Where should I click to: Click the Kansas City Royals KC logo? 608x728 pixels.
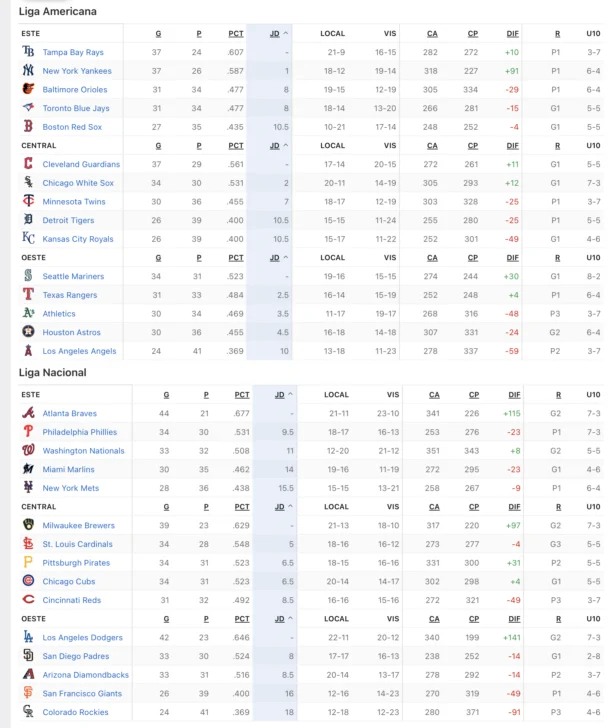28,238
